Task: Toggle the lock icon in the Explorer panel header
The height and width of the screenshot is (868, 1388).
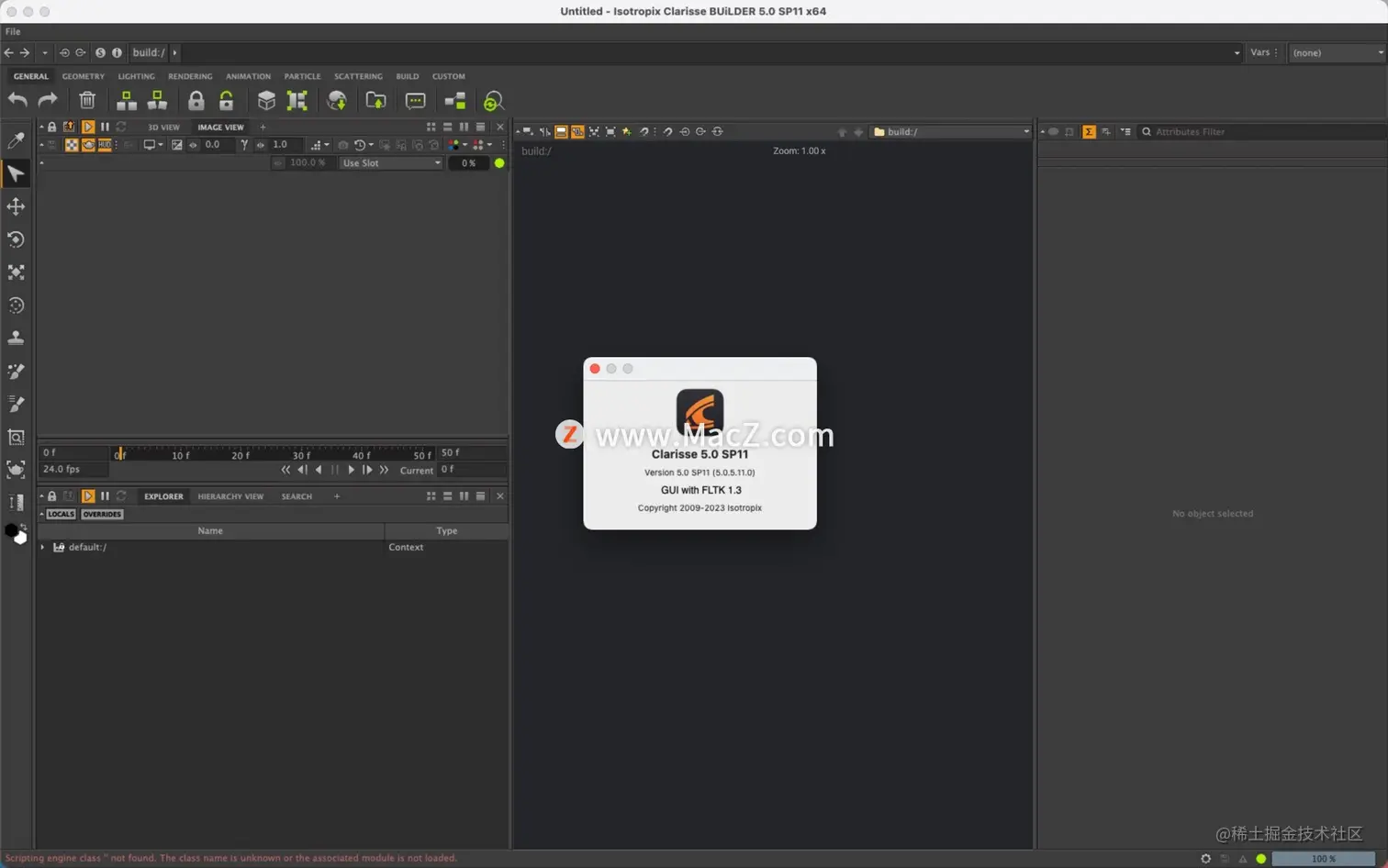Action: (51, 496)
